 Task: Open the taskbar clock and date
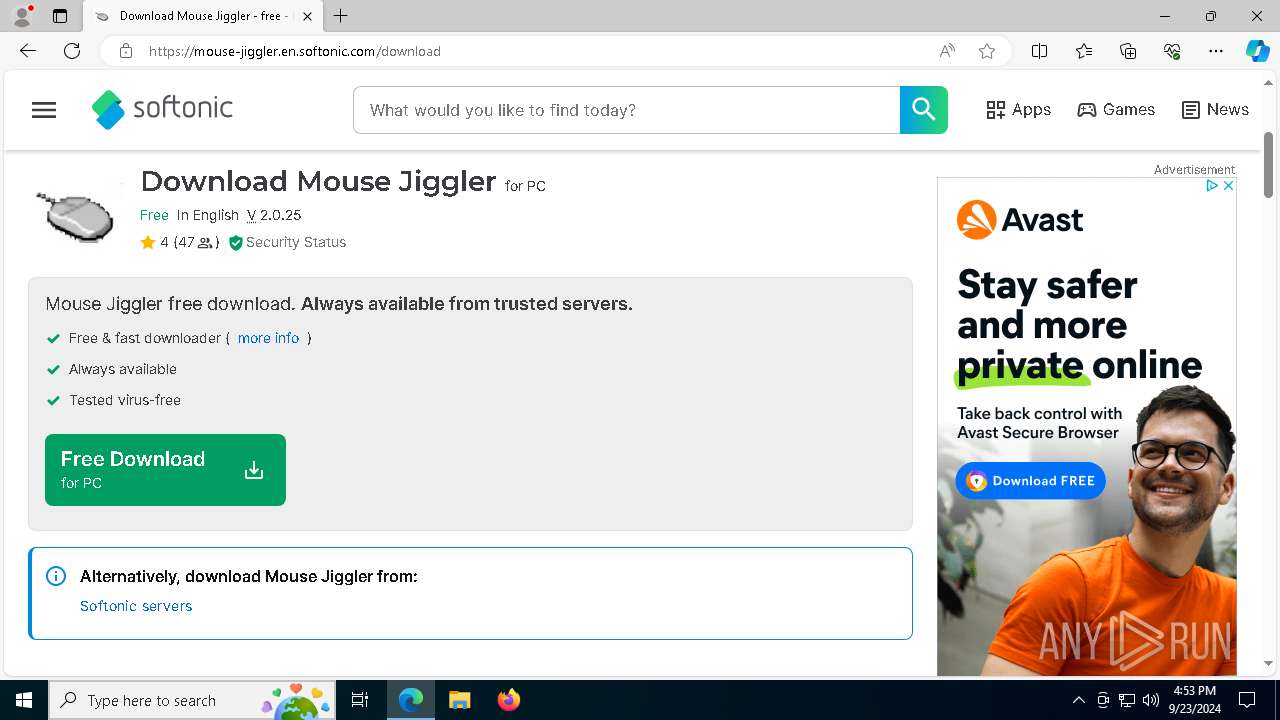[1194, 700]
